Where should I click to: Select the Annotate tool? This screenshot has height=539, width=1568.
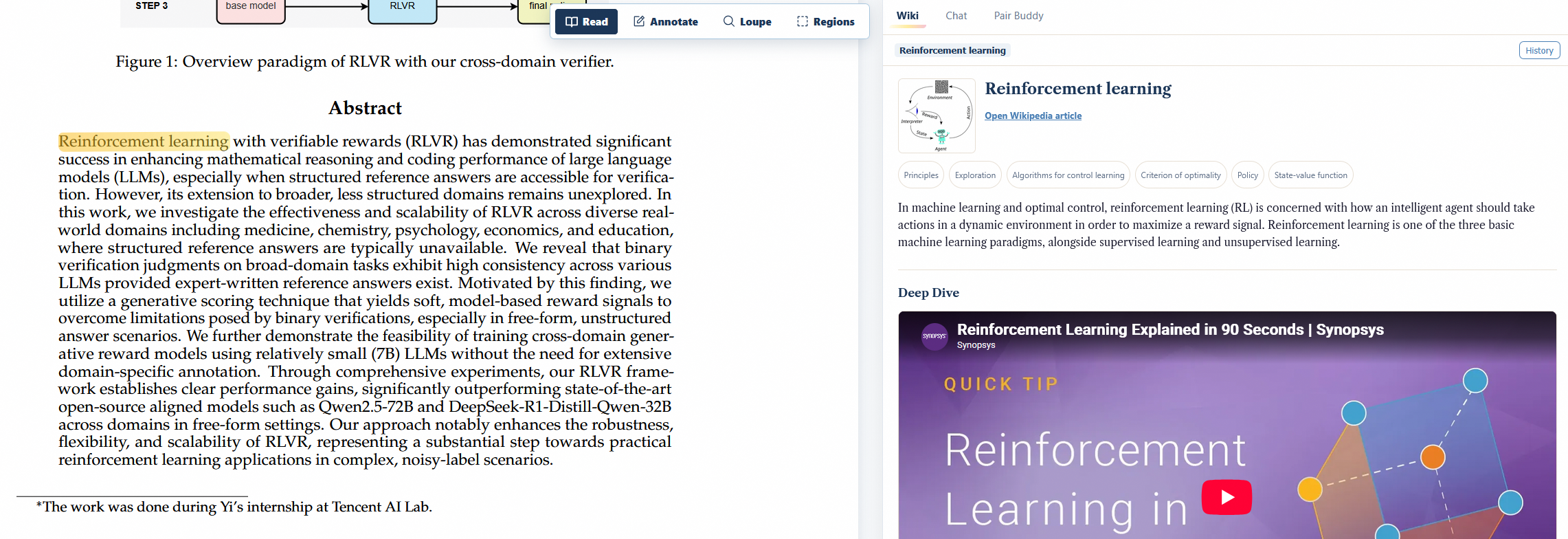pyautogui.click(x=665, y=22)
